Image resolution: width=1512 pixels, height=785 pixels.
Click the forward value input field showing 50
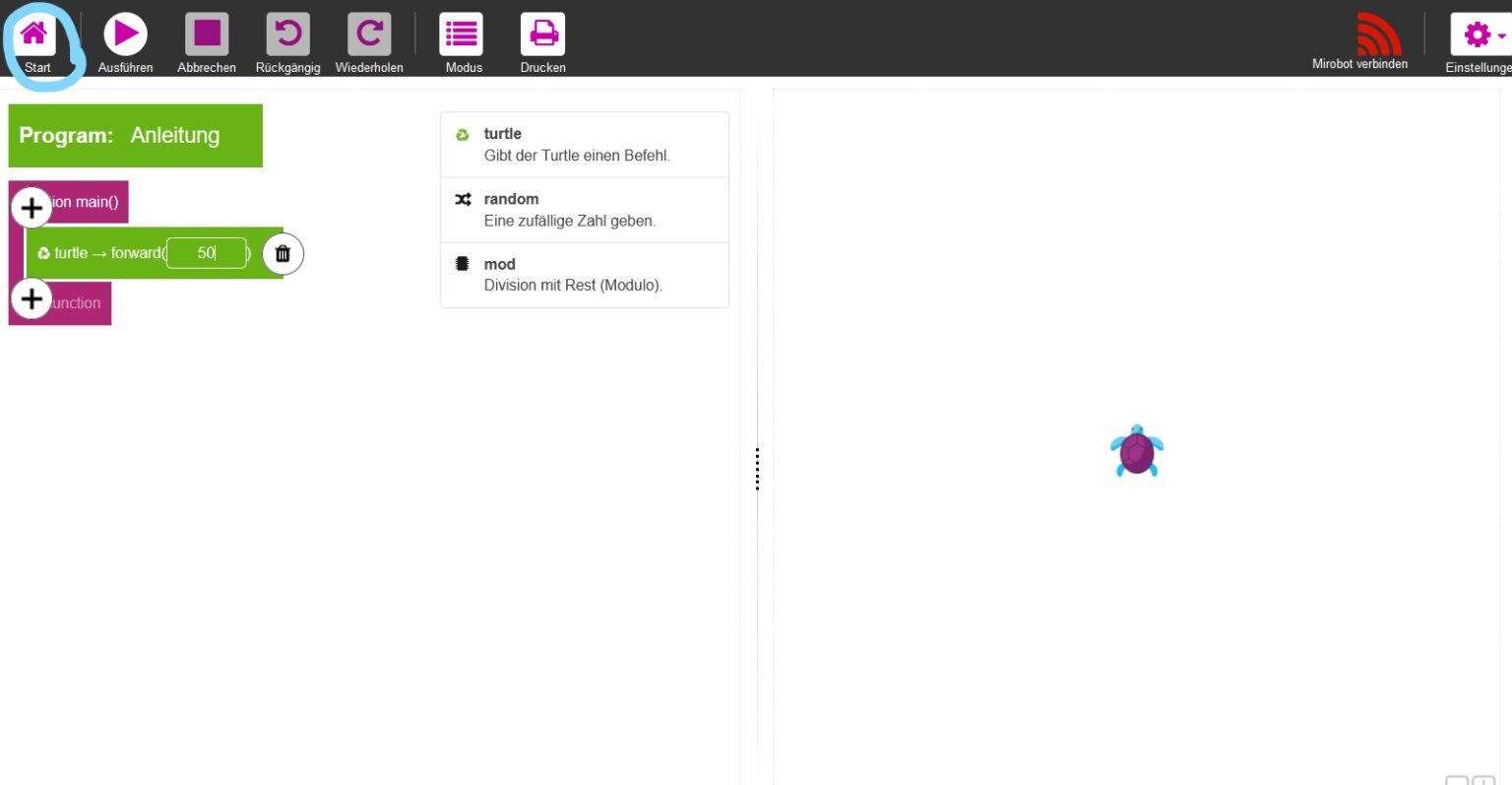click(x=206, y=253)
